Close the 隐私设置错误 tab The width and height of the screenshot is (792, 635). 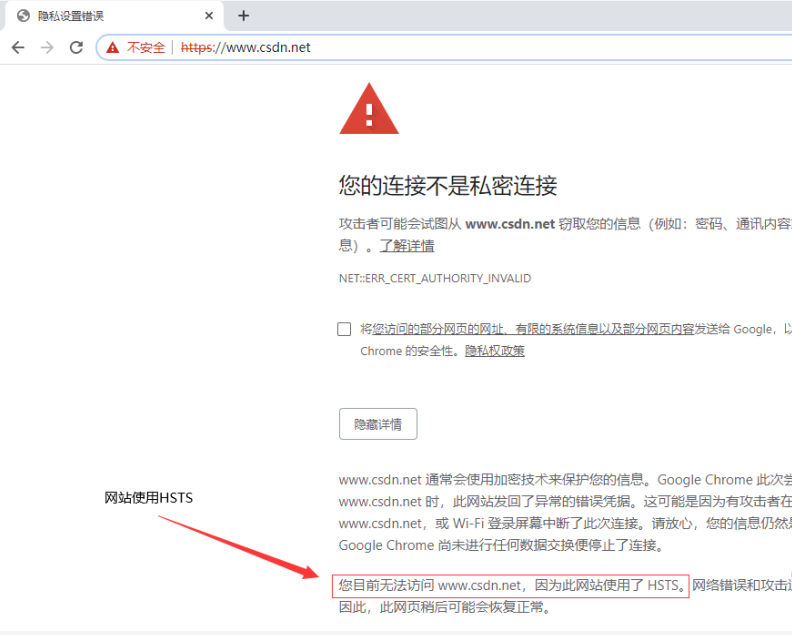209,16
